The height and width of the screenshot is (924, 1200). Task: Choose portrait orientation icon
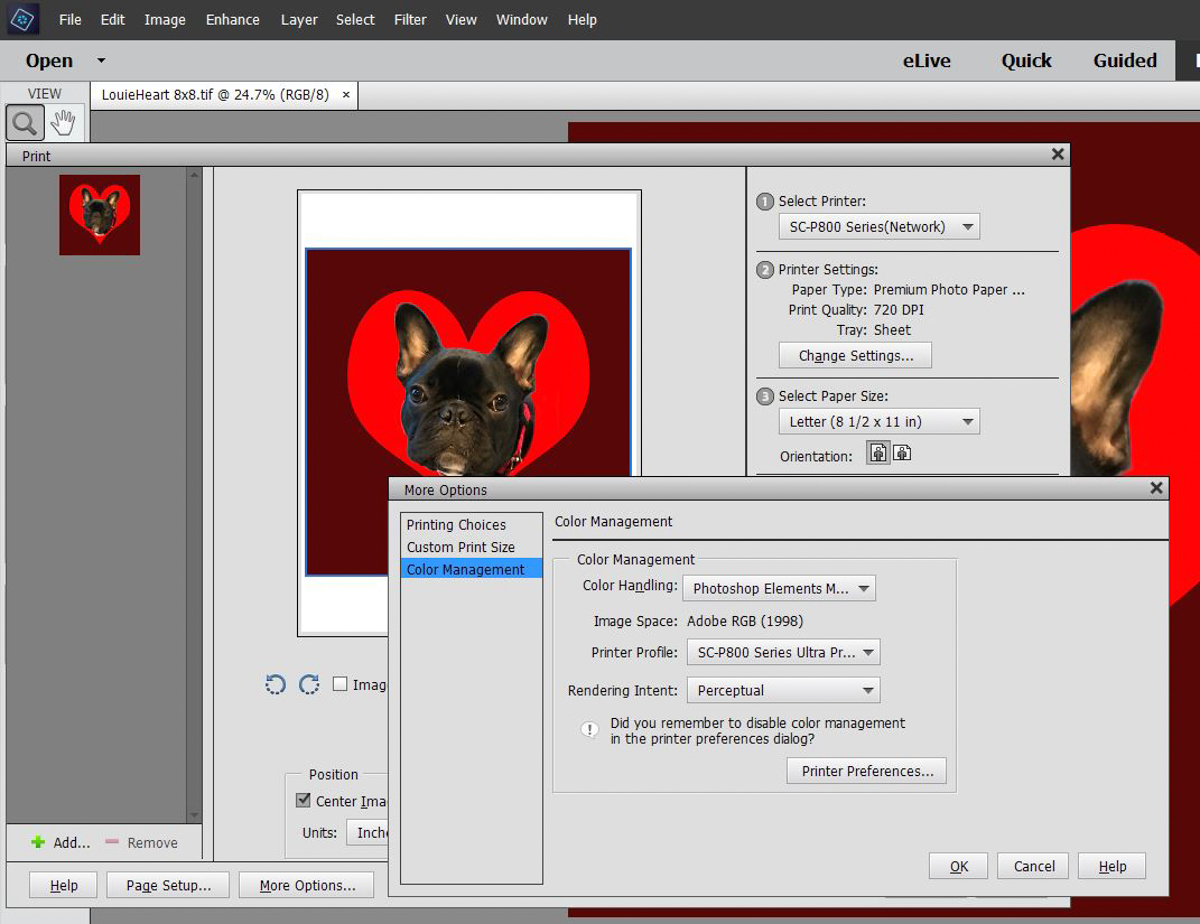coord(878,453)
